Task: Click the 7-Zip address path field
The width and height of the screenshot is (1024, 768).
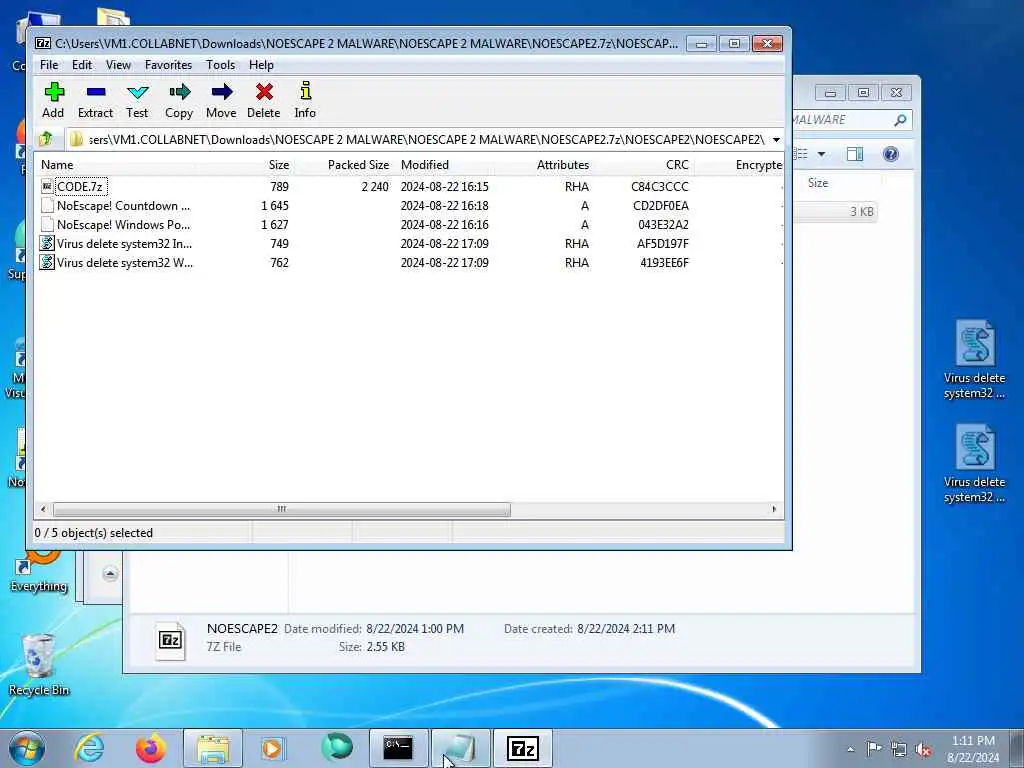Action: [418, 139]
